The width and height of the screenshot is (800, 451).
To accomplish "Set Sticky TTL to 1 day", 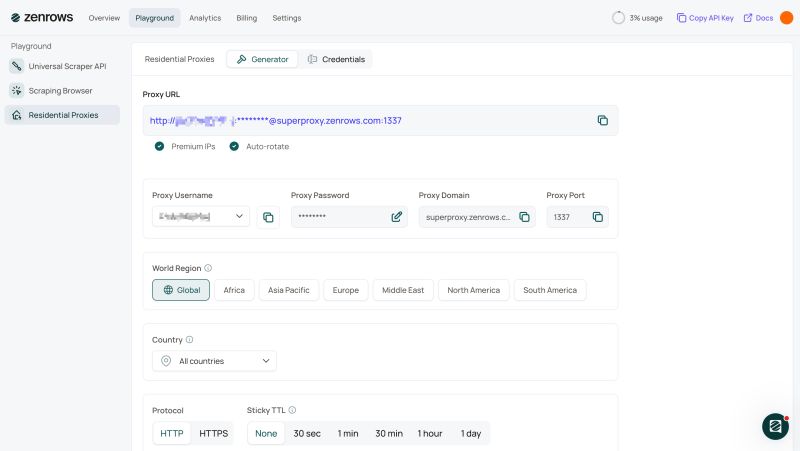I will click(471, 433).
